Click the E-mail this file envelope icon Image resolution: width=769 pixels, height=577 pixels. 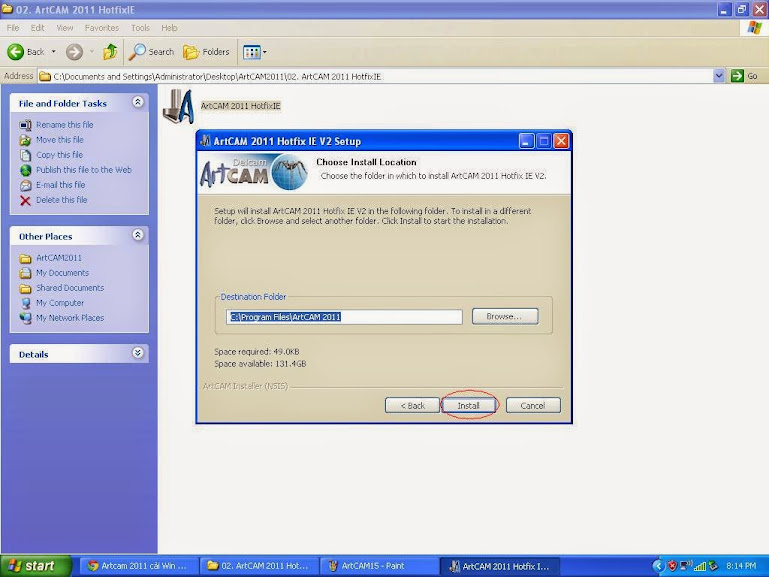click(25, 185)
